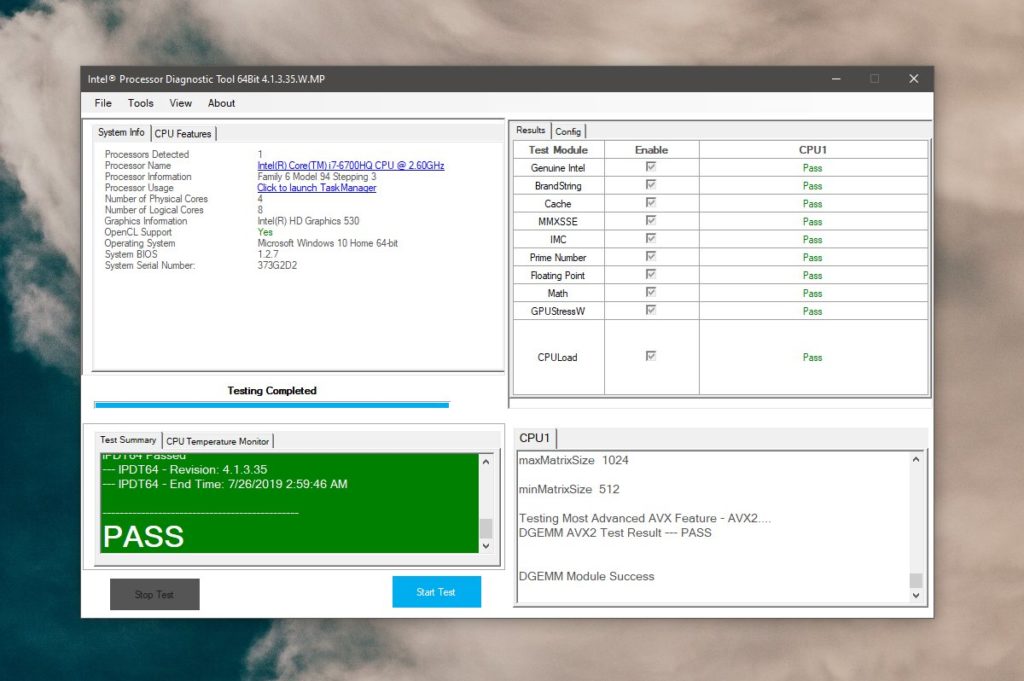Select the System Info tab
Image resolution: width=1024 pixels, height=681 pixels.
(119, 132)
